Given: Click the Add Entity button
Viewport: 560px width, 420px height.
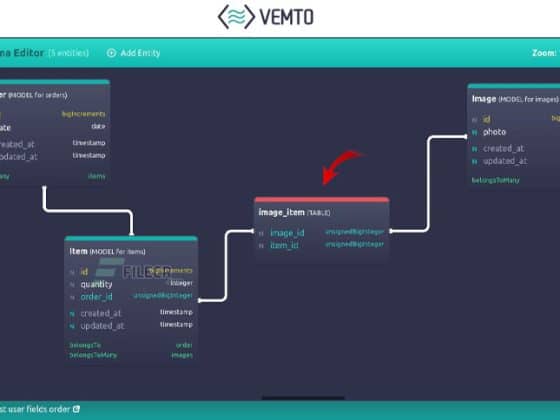Looking at the screenshot, I should click(133, 53).
